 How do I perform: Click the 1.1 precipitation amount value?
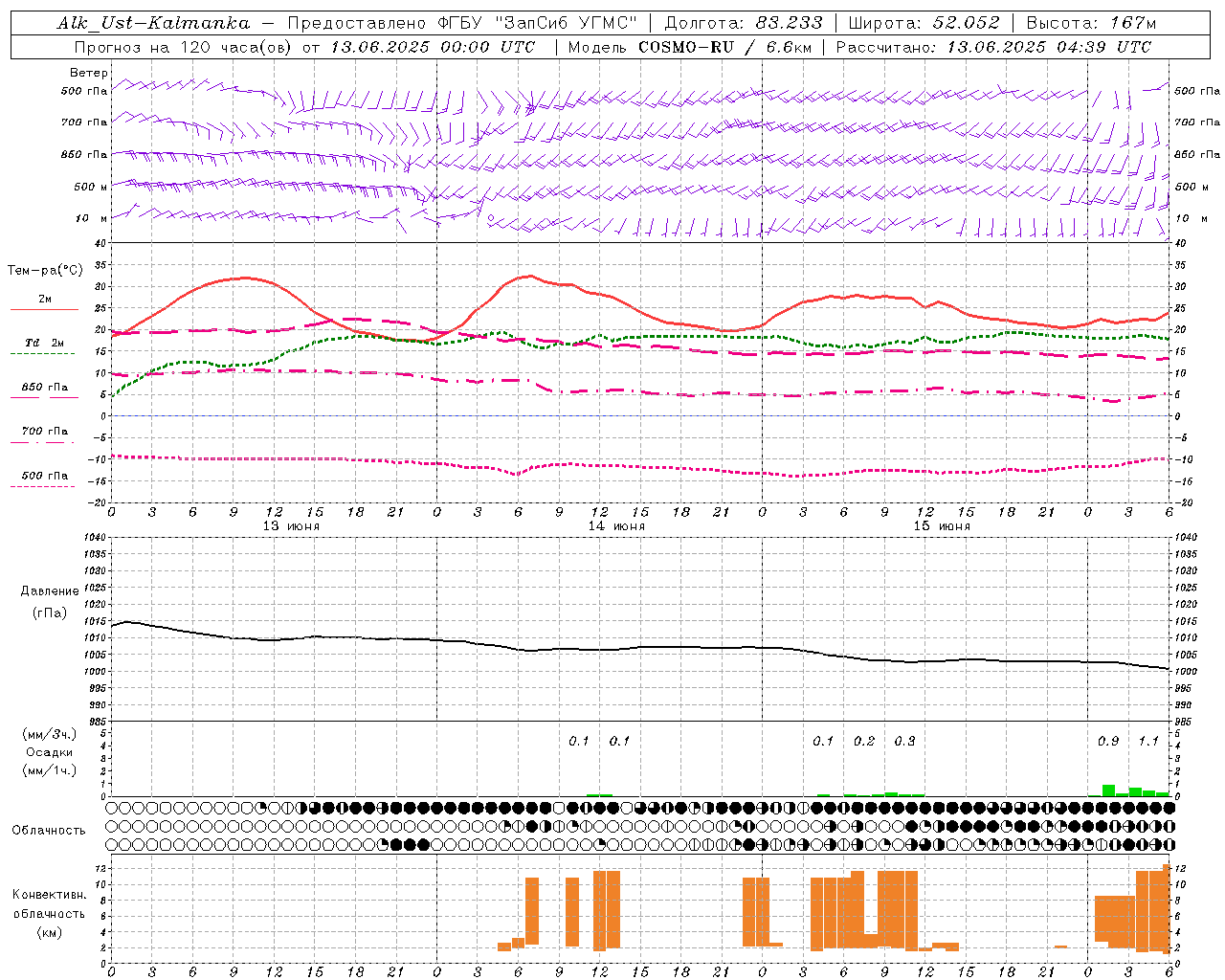[1148, 741]
